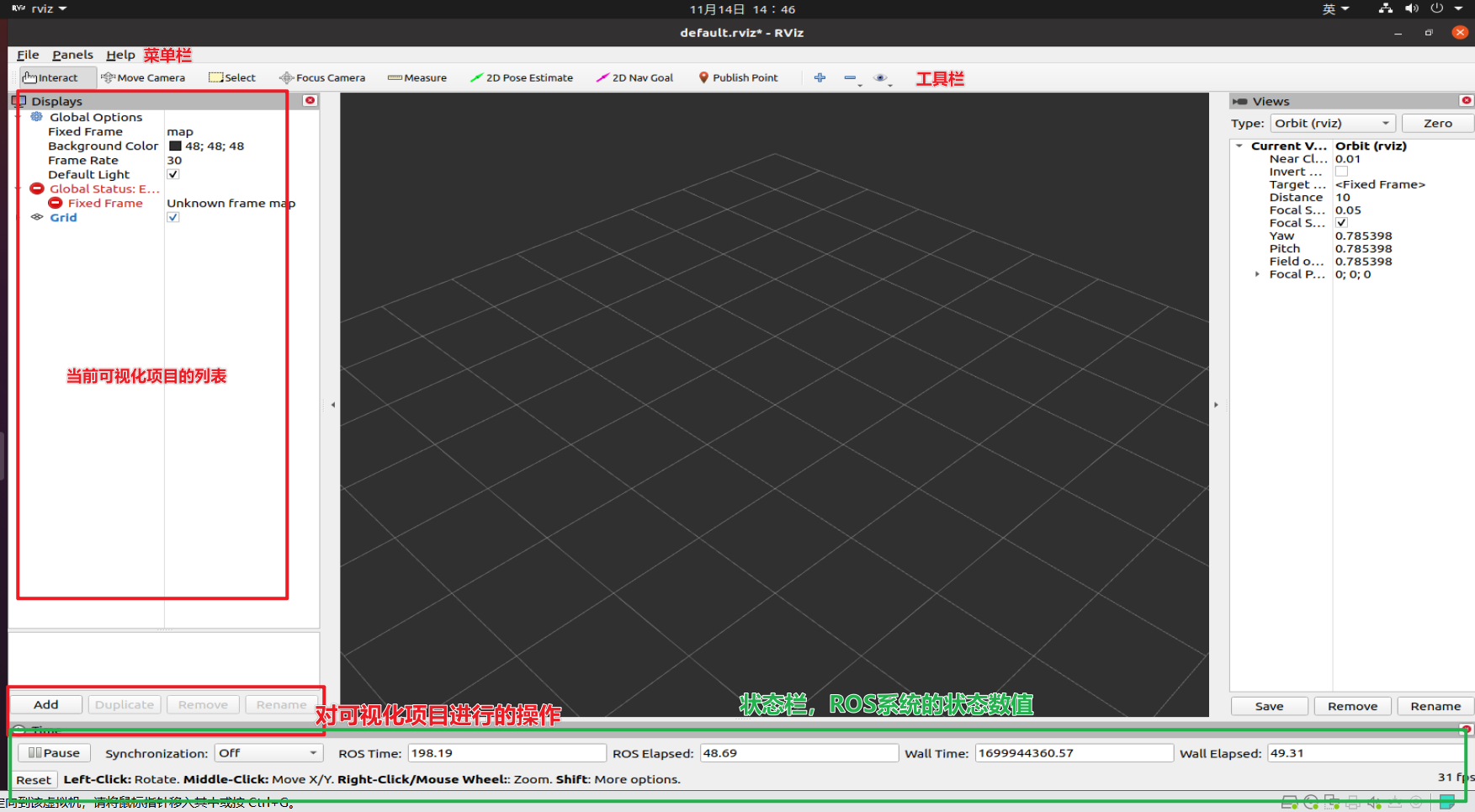Click the Add display button
This screenshot has height=812, width=1475.
46,704
